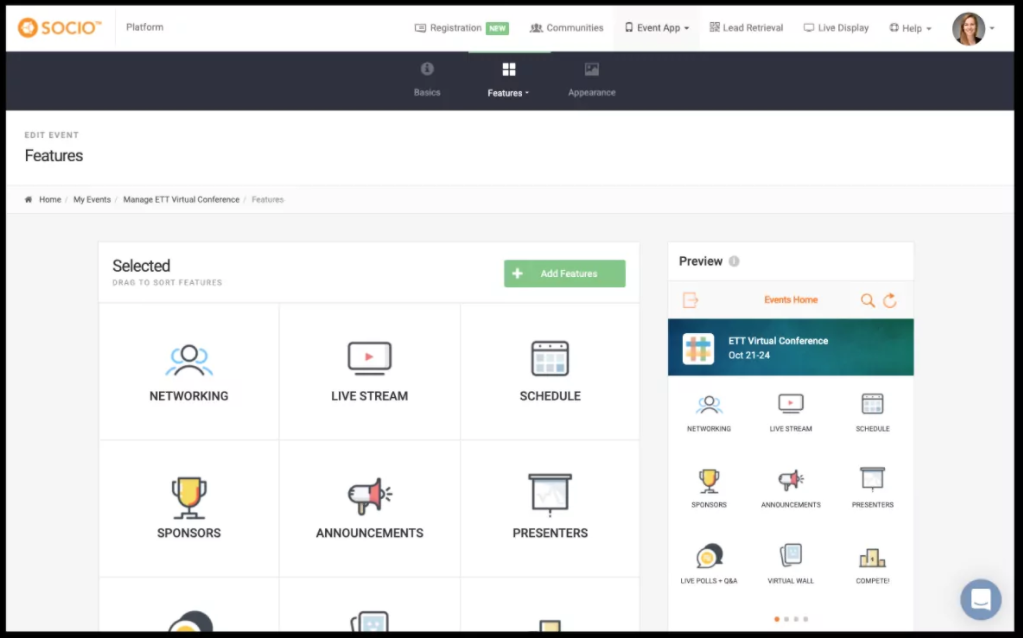This screenshot has width=1023, height=638.
Task: Select the first preview page dot
Action: [x=776, y=618]
